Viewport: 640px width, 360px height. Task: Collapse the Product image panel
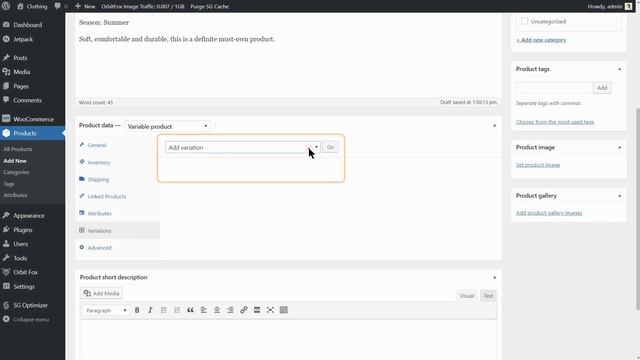click(x=619, y=147)
